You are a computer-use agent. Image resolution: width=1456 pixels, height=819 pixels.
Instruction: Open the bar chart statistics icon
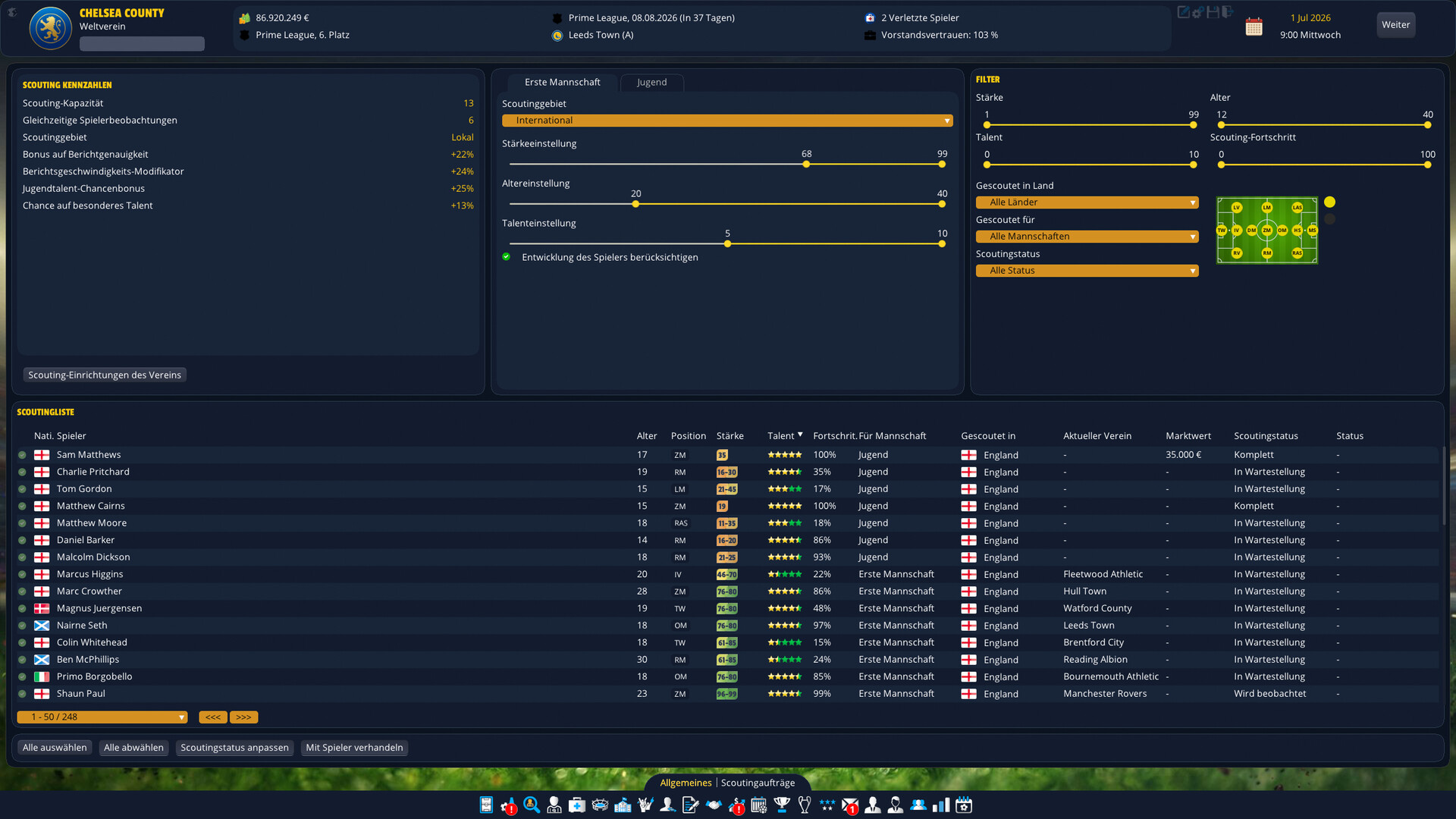(x=941, y=805)
